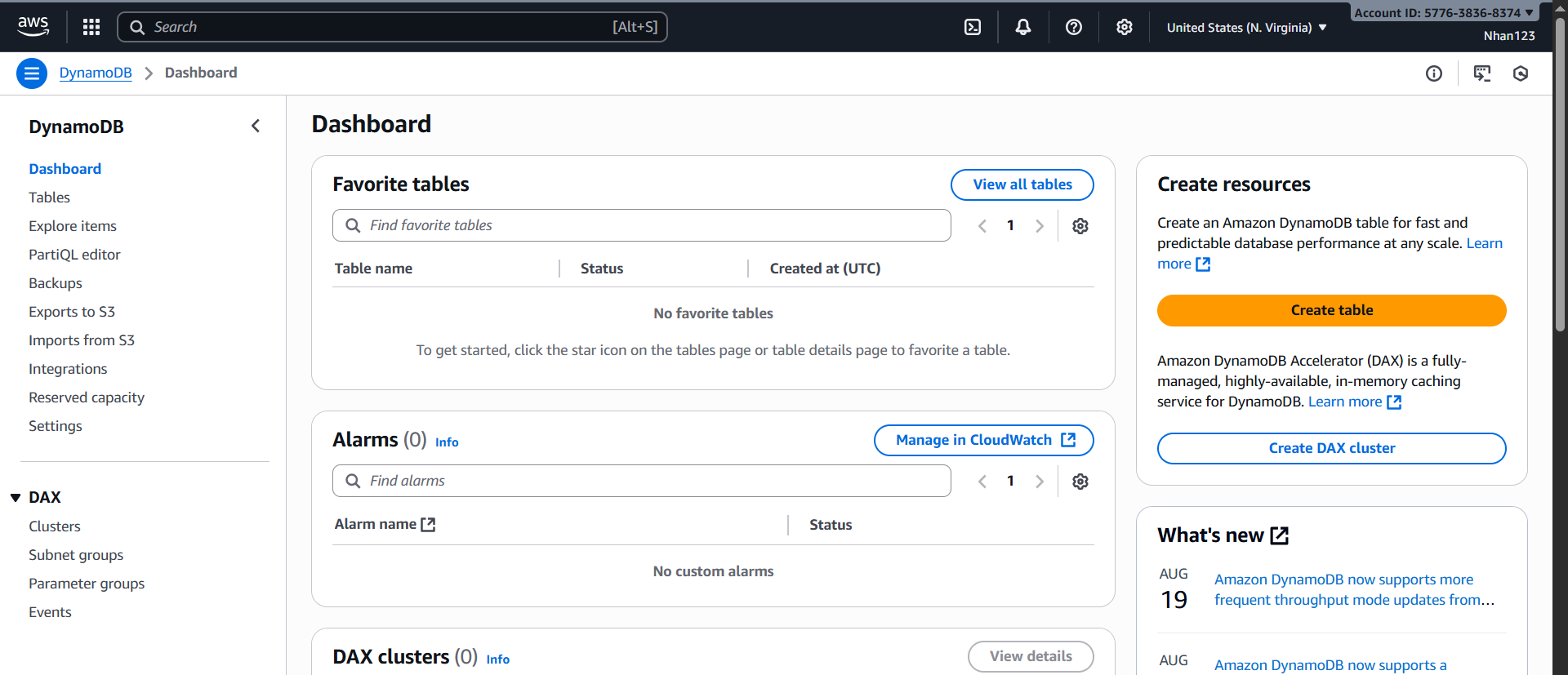This screenshot has height=675, width=1568.
Task: Expand the Account ID dropdown
Action: click(x=1444, y=12)
